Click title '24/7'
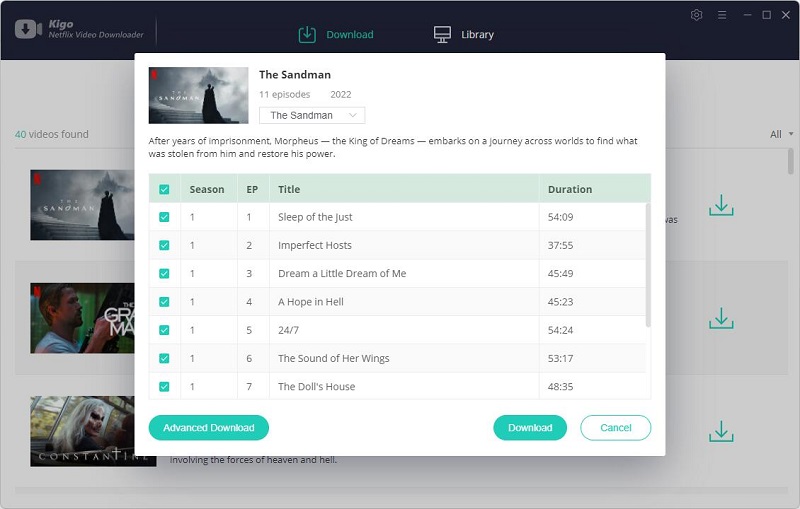This screenshot has height=509, width=800. [288, 330]
